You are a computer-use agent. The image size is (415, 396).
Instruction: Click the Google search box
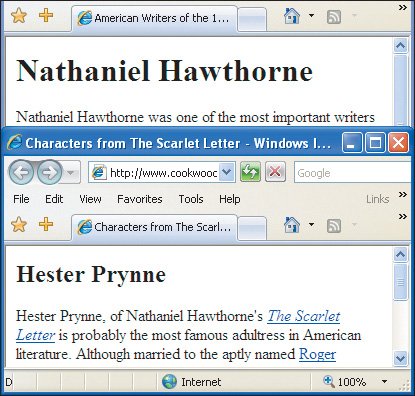353,173
